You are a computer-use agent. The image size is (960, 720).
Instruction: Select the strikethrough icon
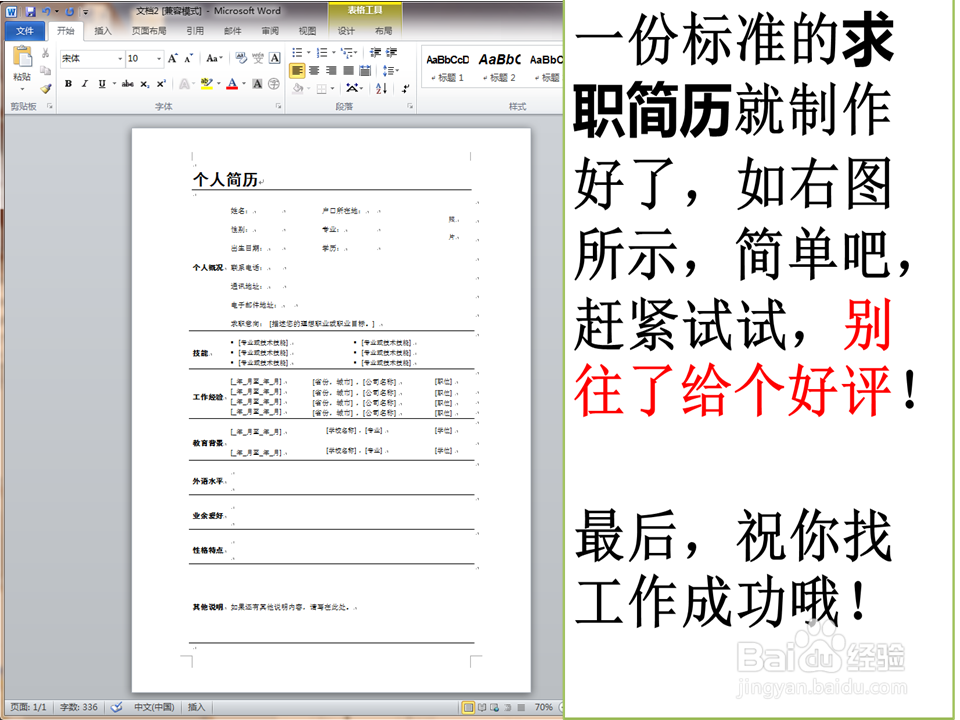coord(127,83)
